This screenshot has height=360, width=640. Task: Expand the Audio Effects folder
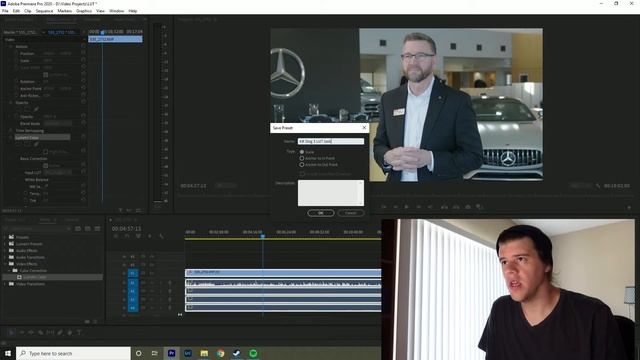[x=5, y=251]
